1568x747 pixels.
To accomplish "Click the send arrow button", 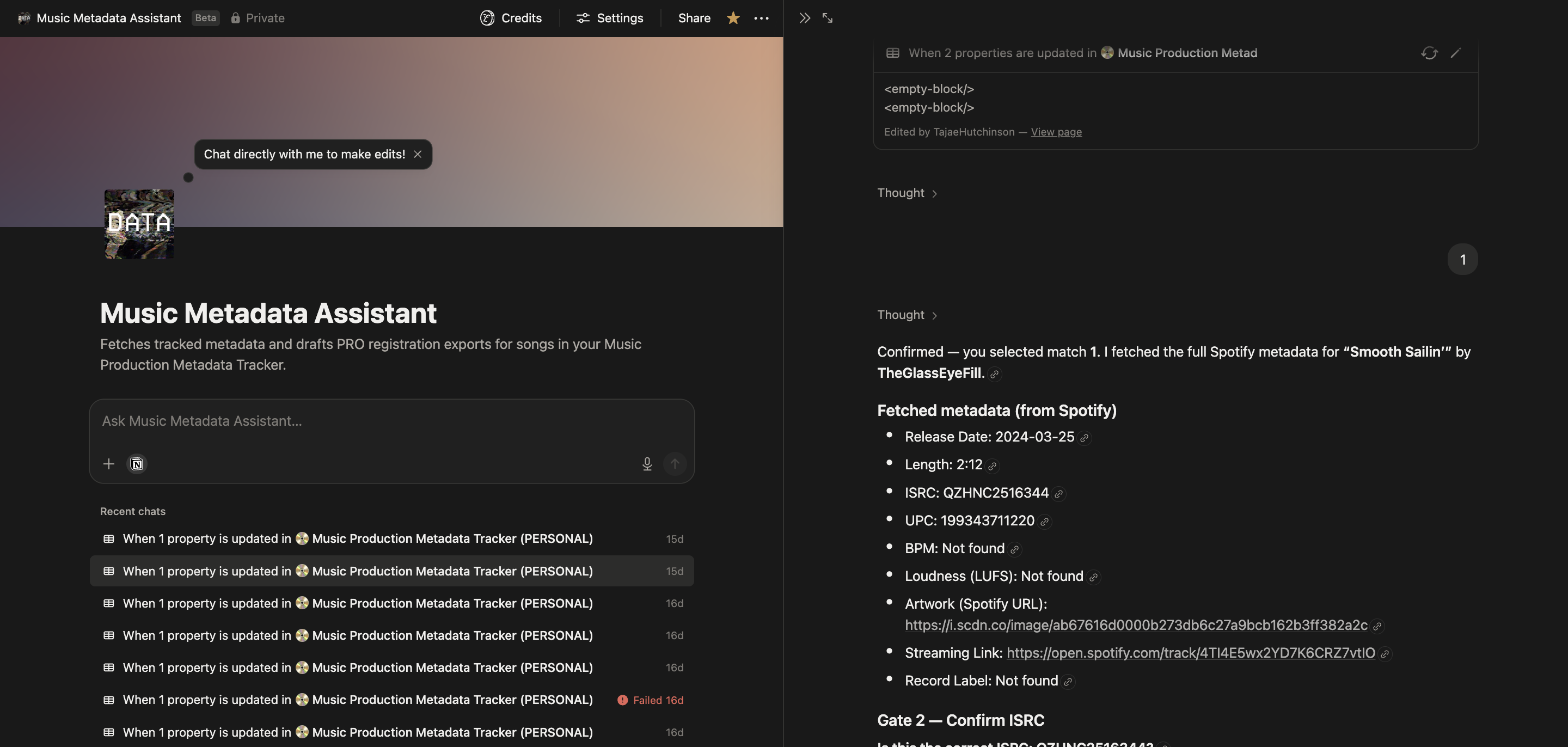I will (x=675, y=464).
